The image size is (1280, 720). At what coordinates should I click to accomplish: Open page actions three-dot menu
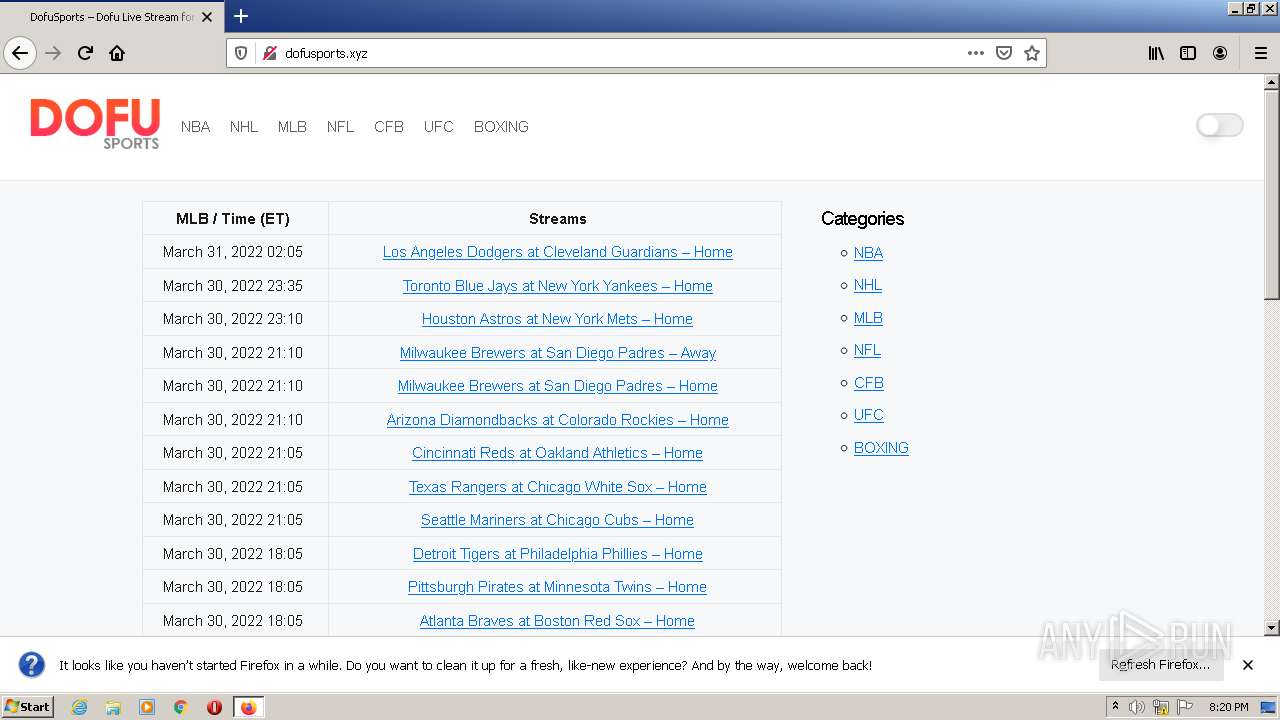tap(976, 53)
